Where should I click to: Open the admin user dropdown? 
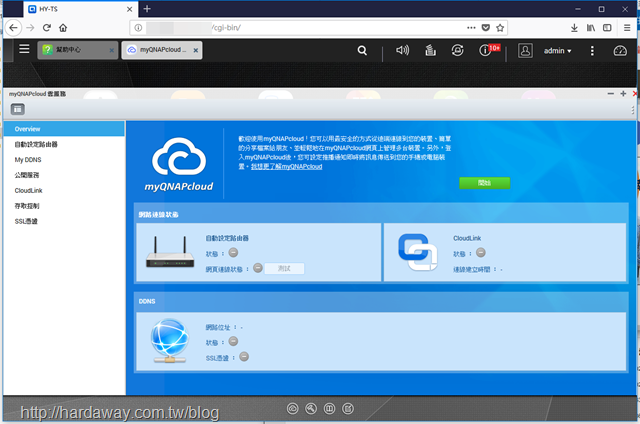coord(557,51)
